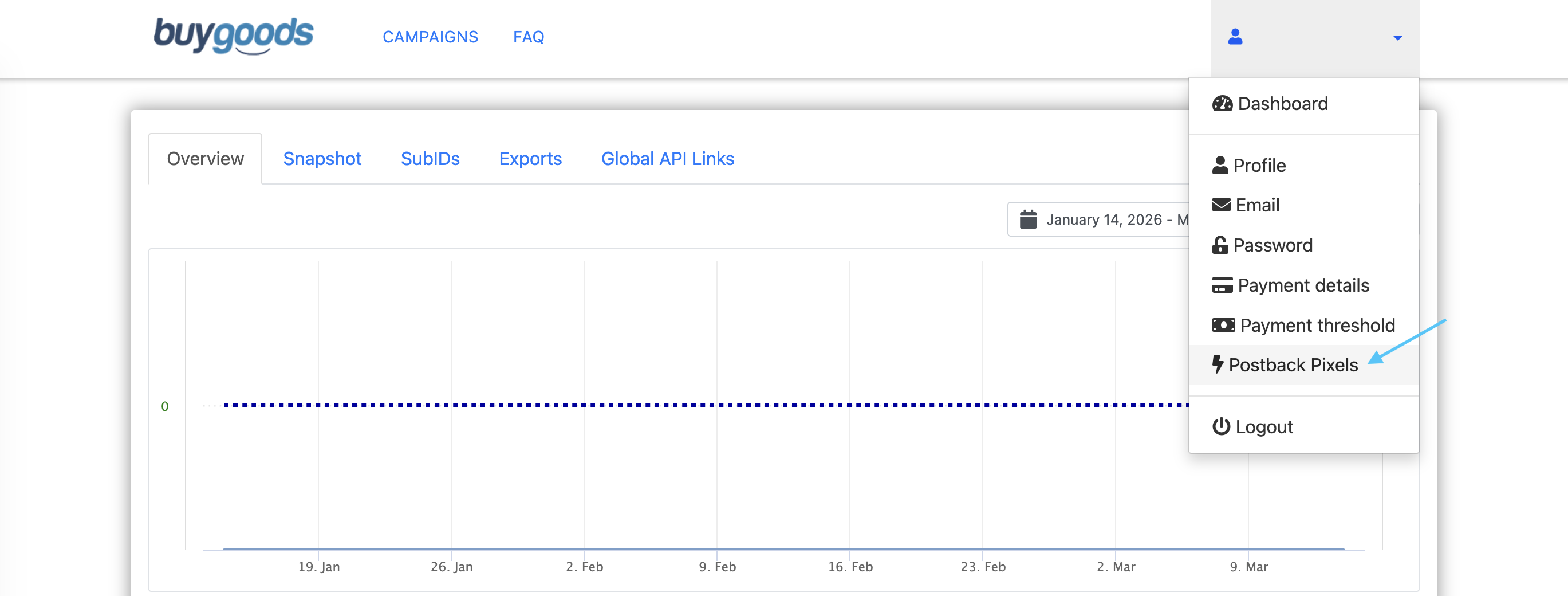The image size is (1568, 596).
Task: Click the buygoods logo
Action: [233, 36]
